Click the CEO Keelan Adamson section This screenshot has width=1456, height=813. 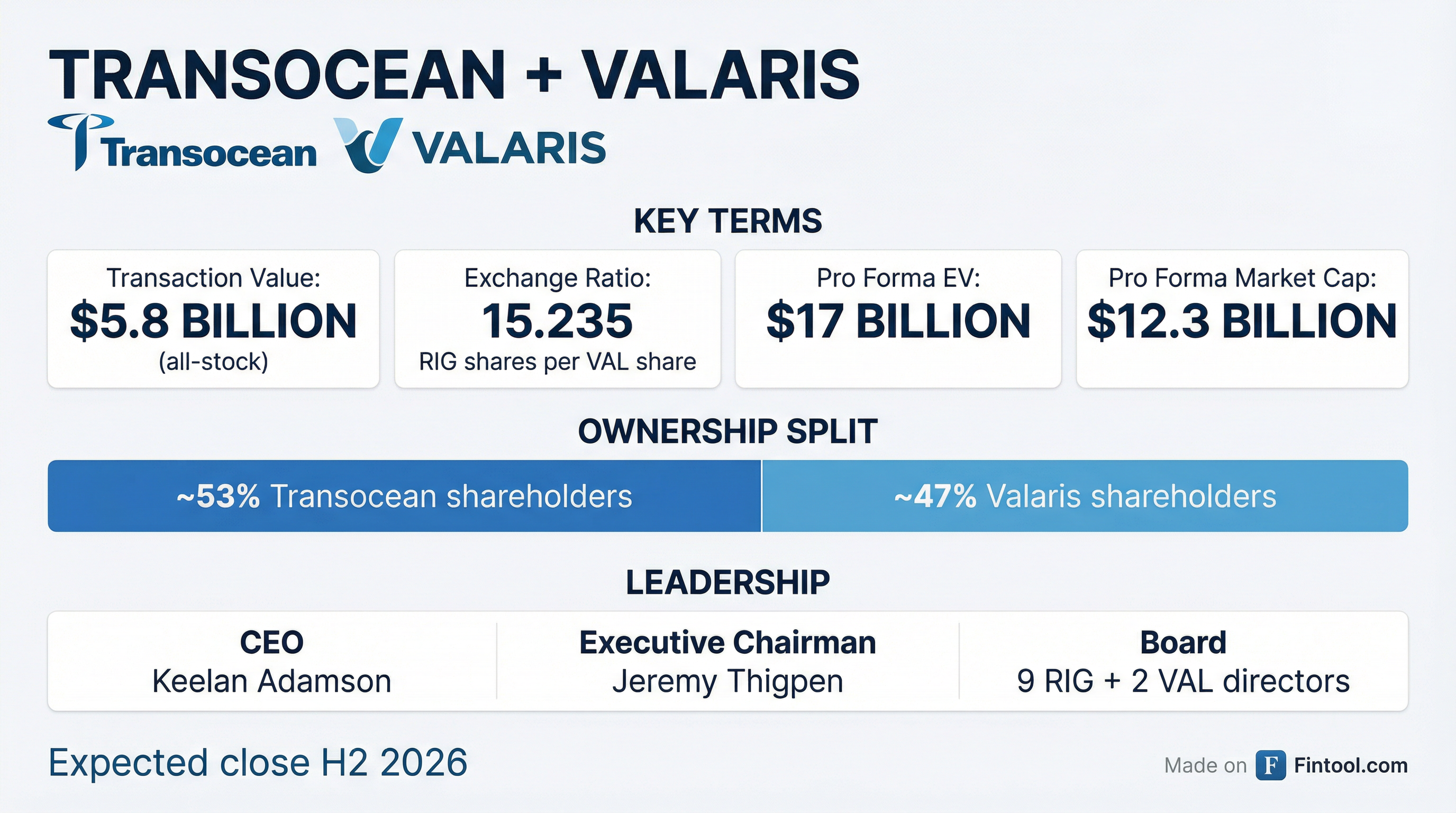[x=272, y=661]
